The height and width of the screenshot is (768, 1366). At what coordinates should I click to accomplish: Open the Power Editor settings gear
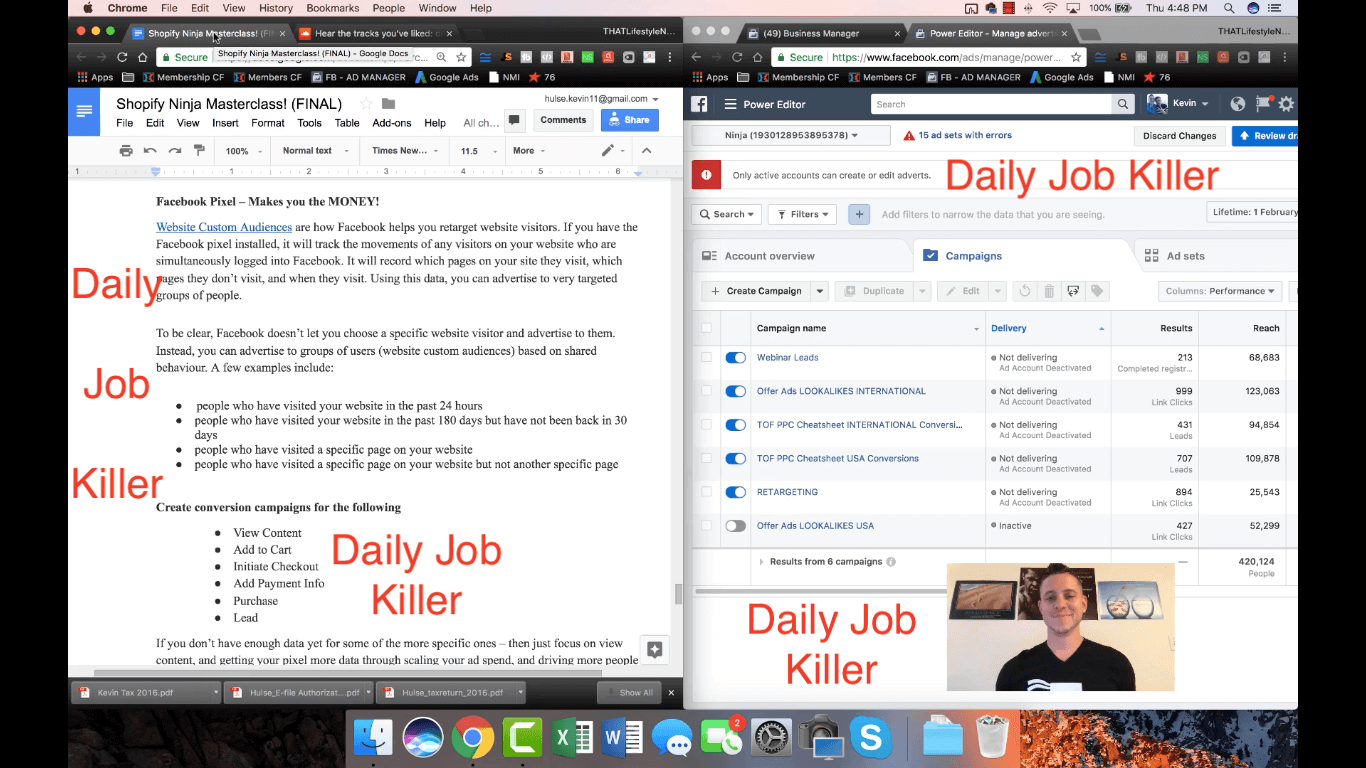pyautogui.click(x=1286, y=104)
